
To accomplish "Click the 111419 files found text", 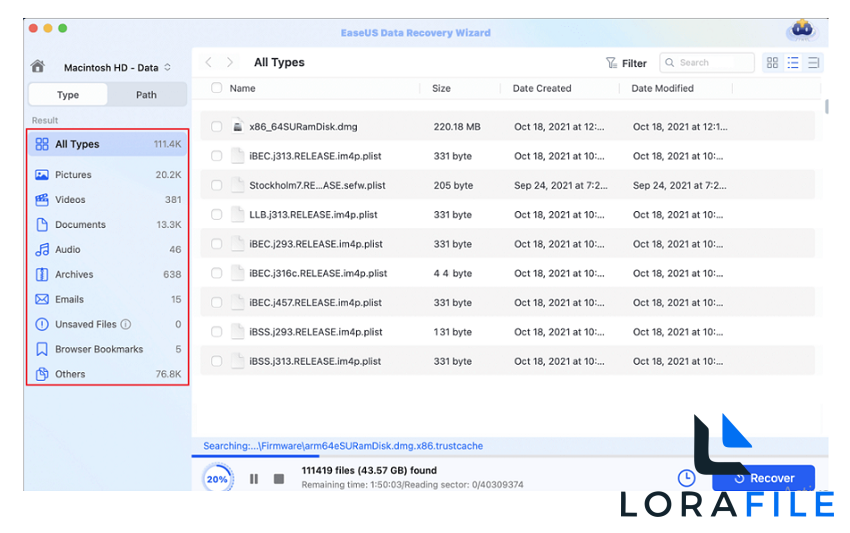I will (x=369, y=470).
